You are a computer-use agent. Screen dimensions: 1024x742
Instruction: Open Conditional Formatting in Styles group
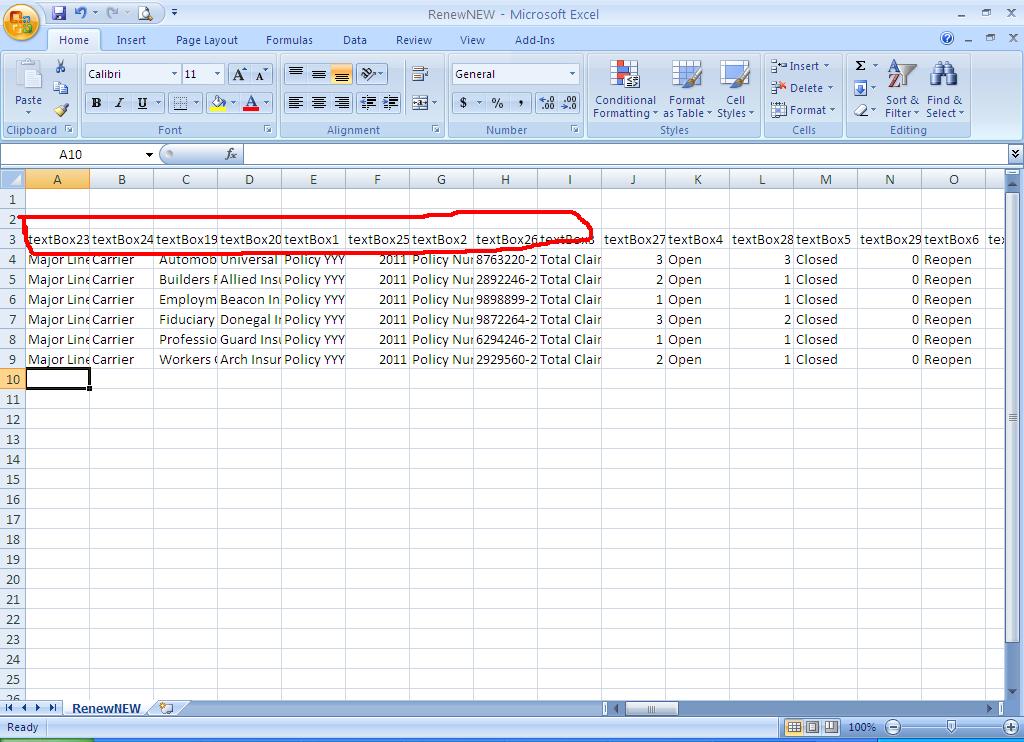(625, 90)
